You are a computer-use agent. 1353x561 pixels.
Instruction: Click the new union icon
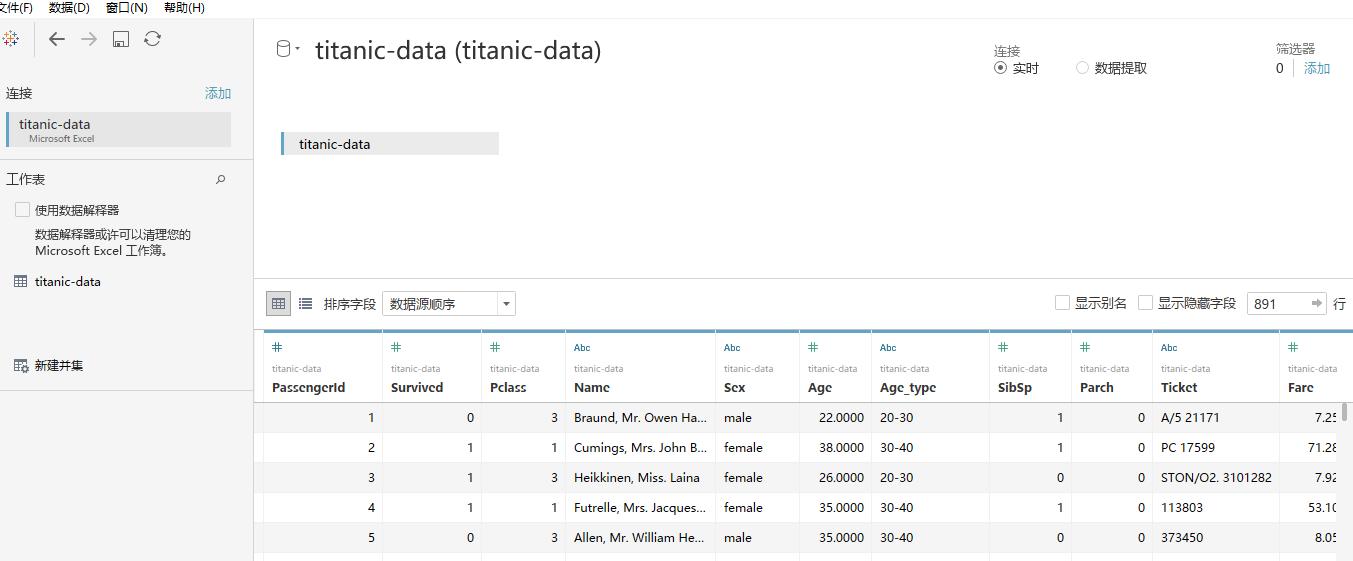click(x=20, y=365)
